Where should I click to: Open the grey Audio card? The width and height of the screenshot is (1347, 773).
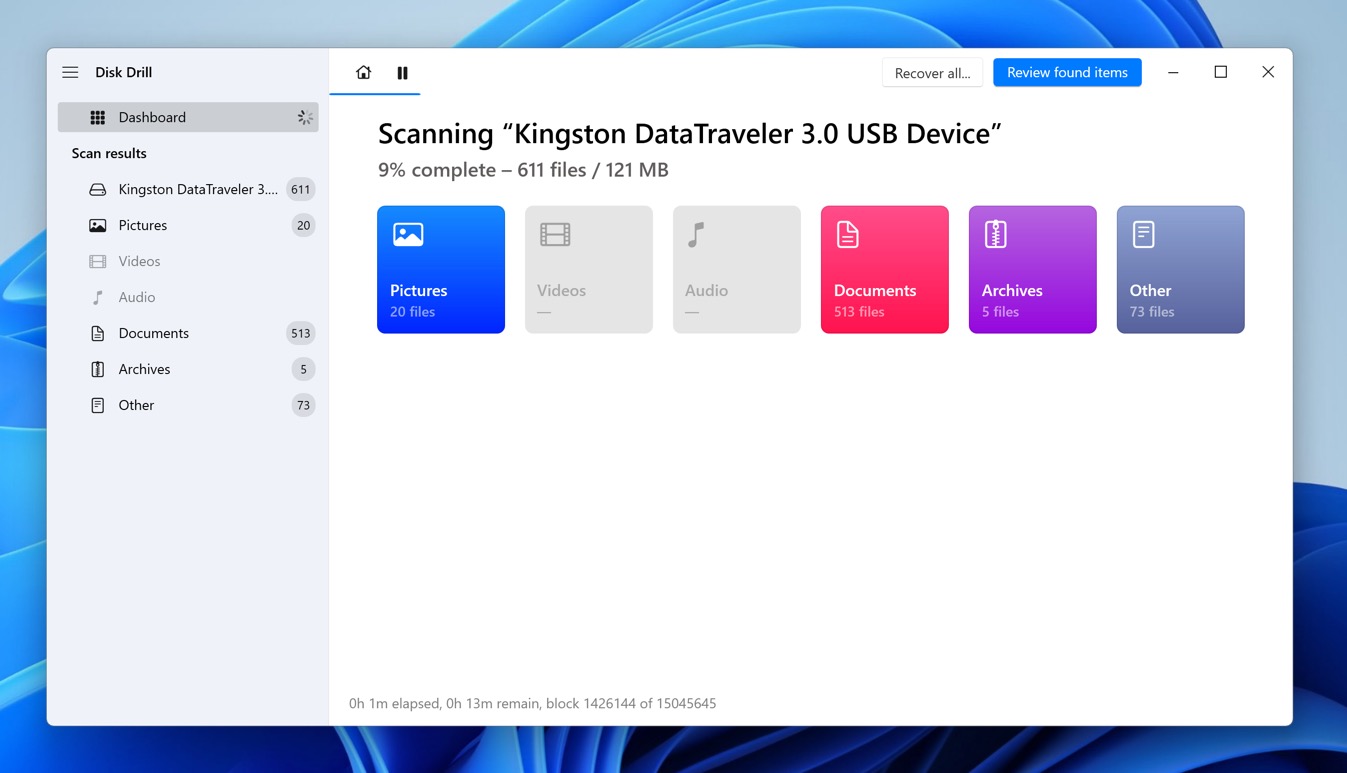click(x=737, y=269)
